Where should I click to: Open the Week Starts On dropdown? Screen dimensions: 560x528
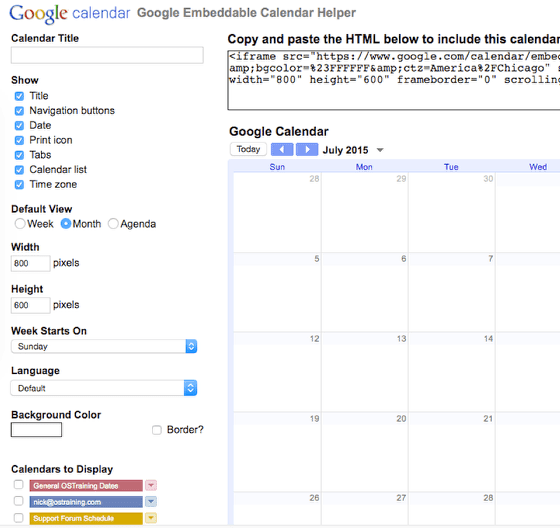pos(104,346)
